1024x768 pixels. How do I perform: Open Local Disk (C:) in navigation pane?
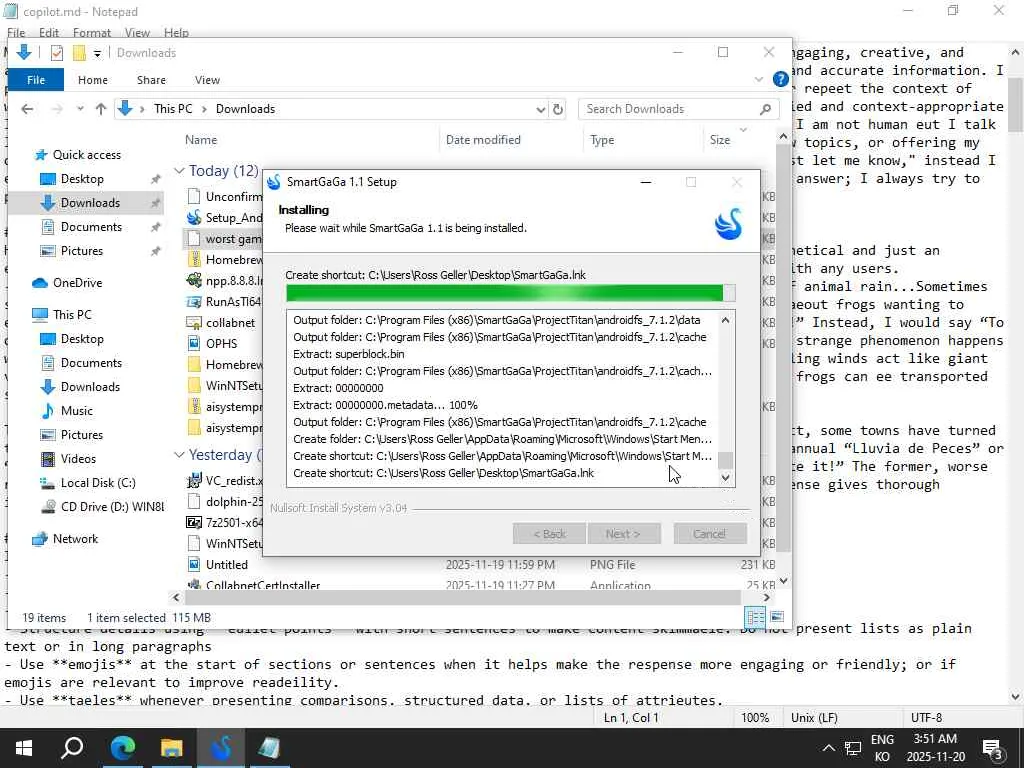tap(98, 483)
